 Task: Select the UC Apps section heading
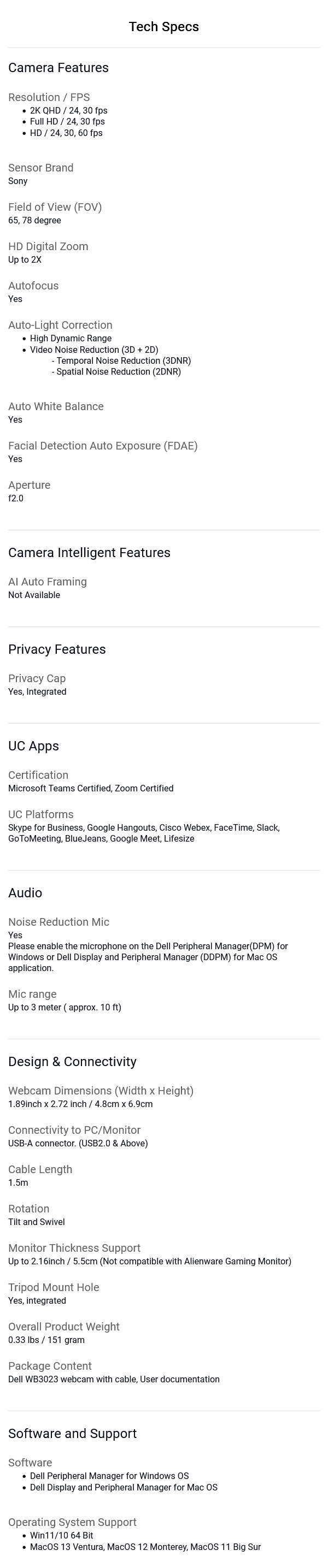[33, 746]
